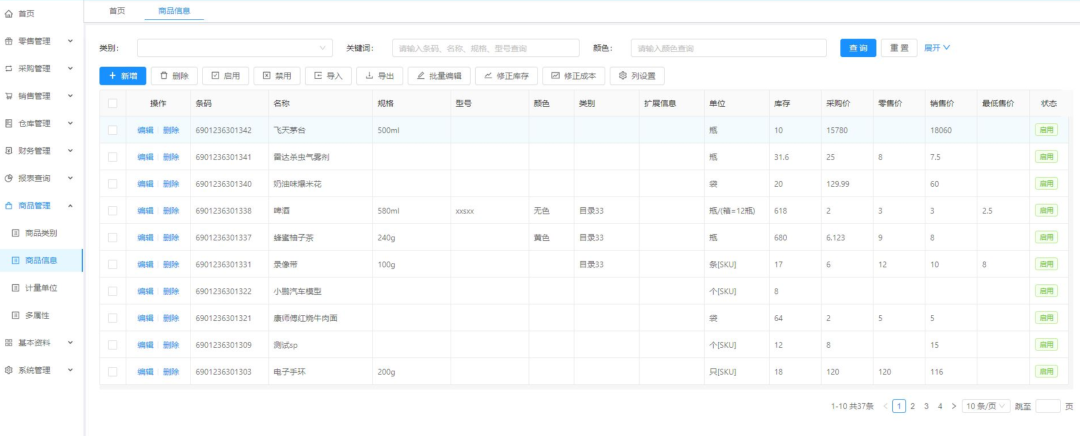Click 编辑 link for 啤酒 row

point(145,211)
